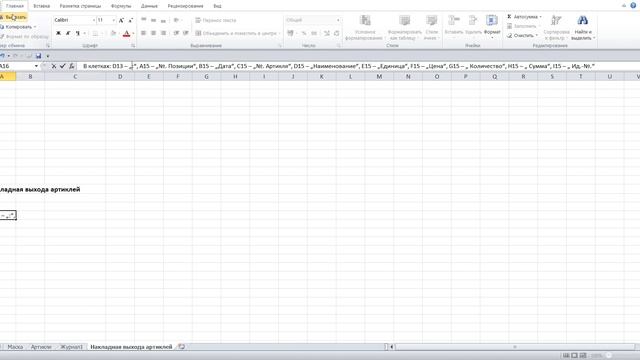Open the Рецензирование ribbon tab
This screenshot has height=360, width=640.
coord(185,6)
